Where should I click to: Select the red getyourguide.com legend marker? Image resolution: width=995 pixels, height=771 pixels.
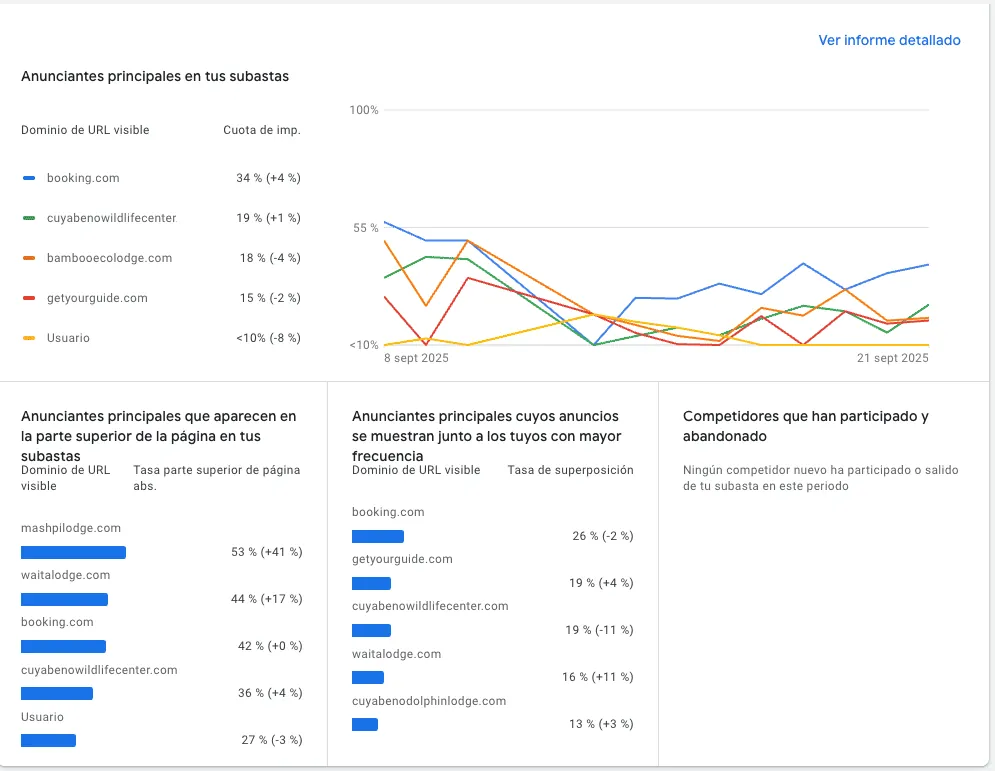click(29, 298)
